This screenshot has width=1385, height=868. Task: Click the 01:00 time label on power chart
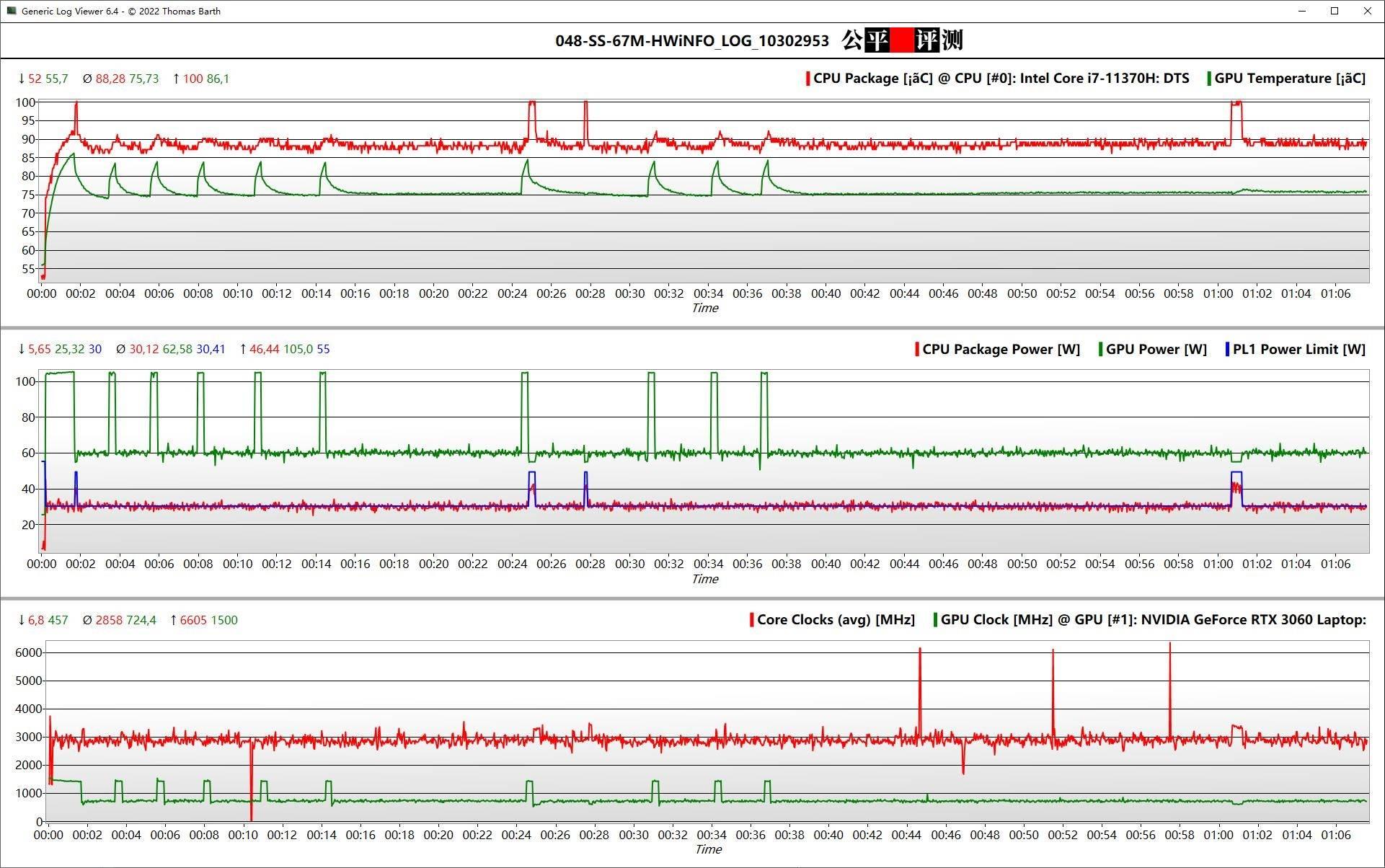pyautogui.click(x=1218, y=564)
